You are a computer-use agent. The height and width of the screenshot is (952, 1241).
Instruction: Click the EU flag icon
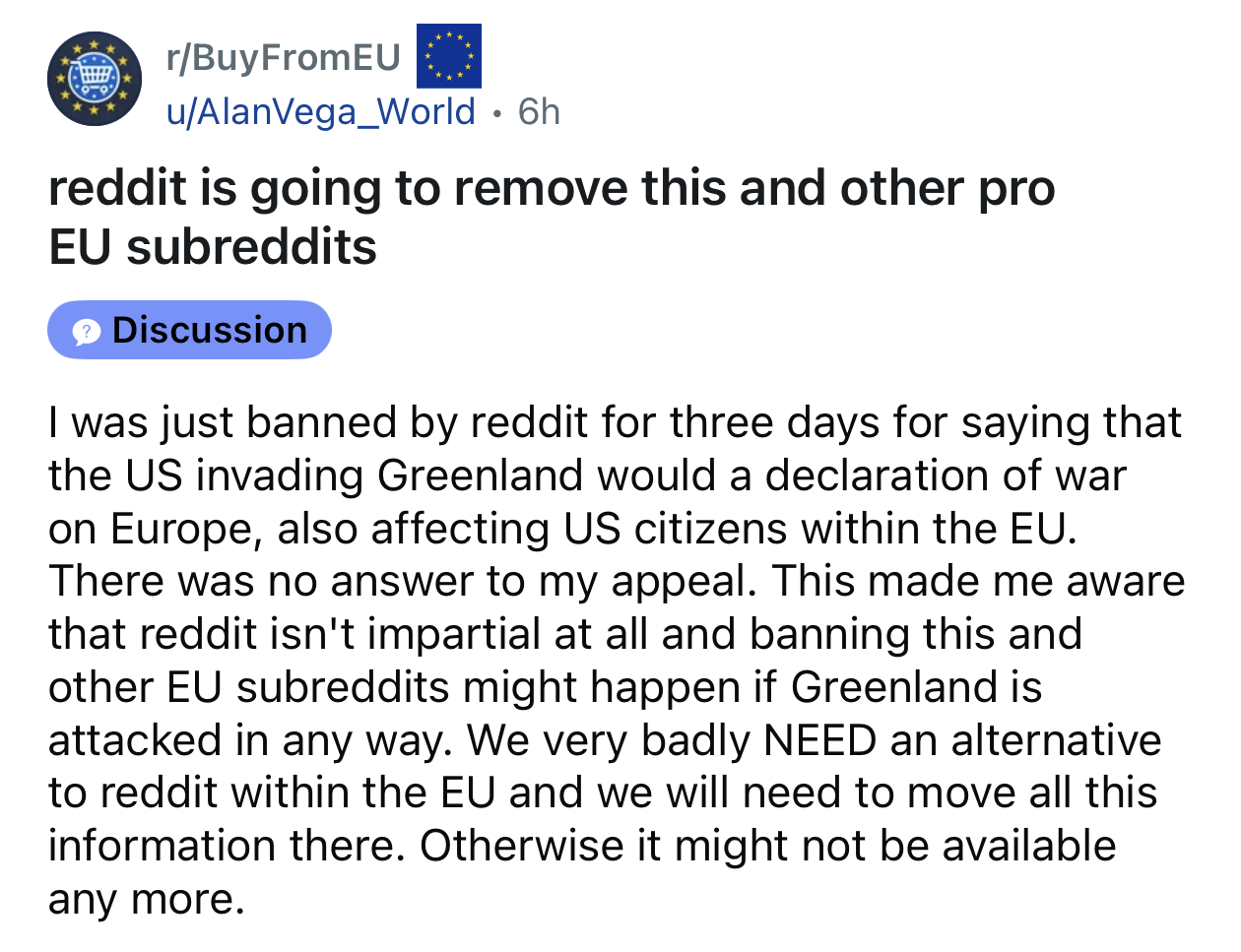449,56
